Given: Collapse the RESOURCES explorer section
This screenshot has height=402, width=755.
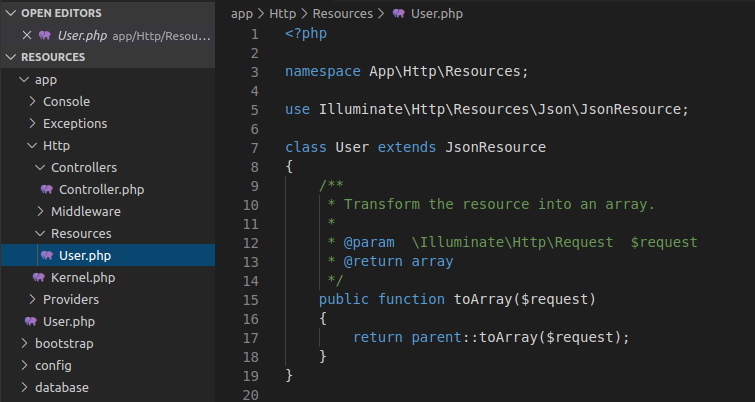Looking at the screenshot, I should tap(10, 57).
